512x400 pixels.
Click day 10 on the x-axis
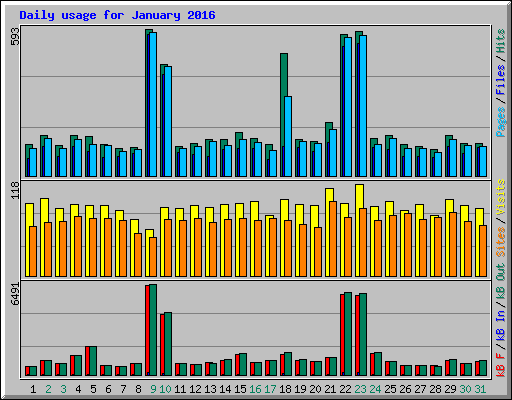coord(165,389)
